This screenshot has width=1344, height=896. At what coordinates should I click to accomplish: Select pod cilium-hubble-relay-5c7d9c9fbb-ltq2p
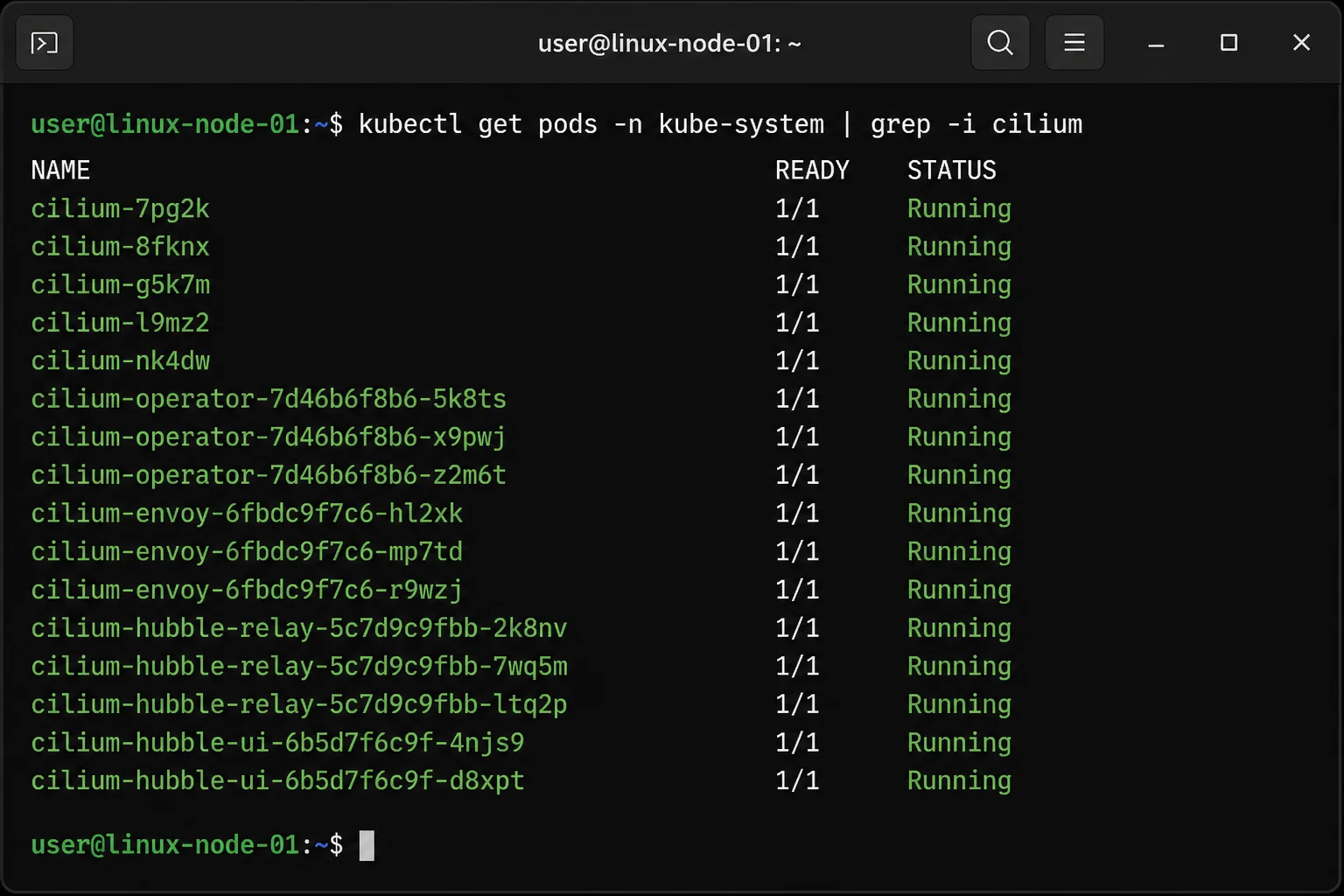coord(299,705)
